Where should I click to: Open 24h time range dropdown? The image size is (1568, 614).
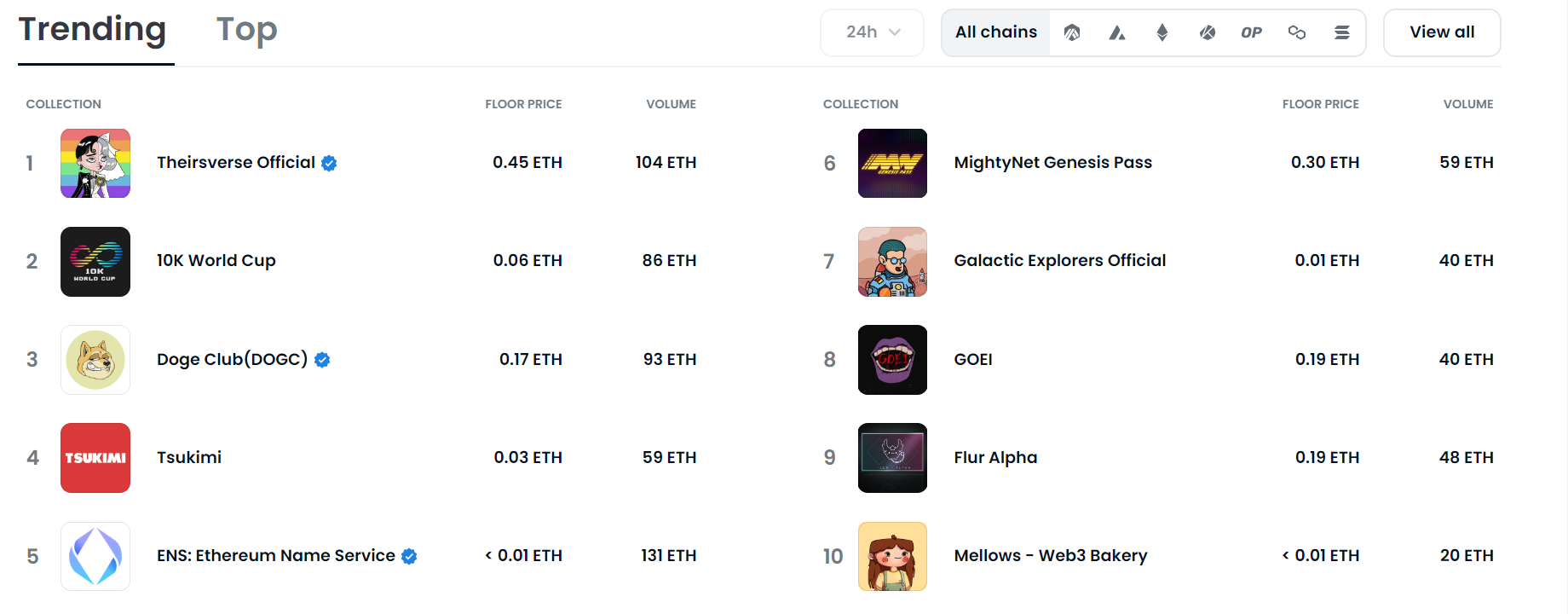tap(873, 32)
